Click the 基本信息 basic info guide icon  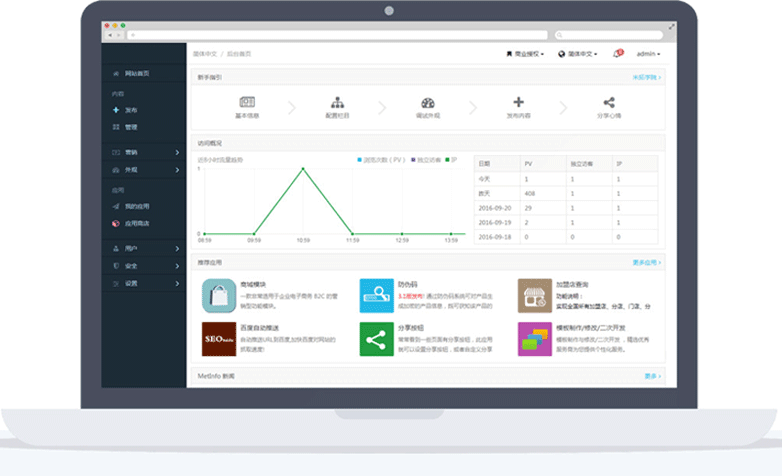247,102
